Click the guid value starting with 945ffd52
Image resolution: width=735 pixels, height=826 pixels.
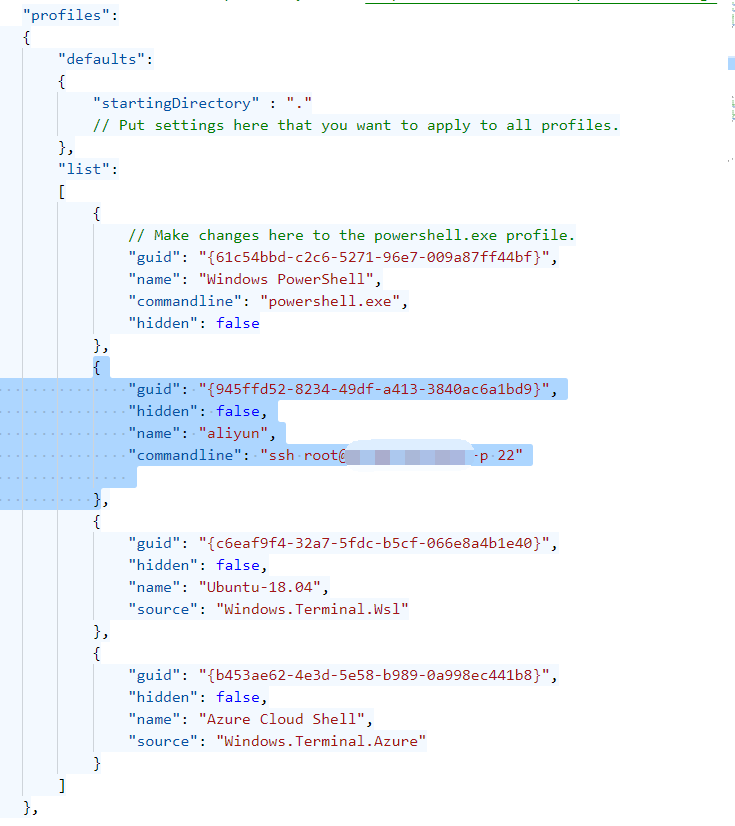coord(374,389)
